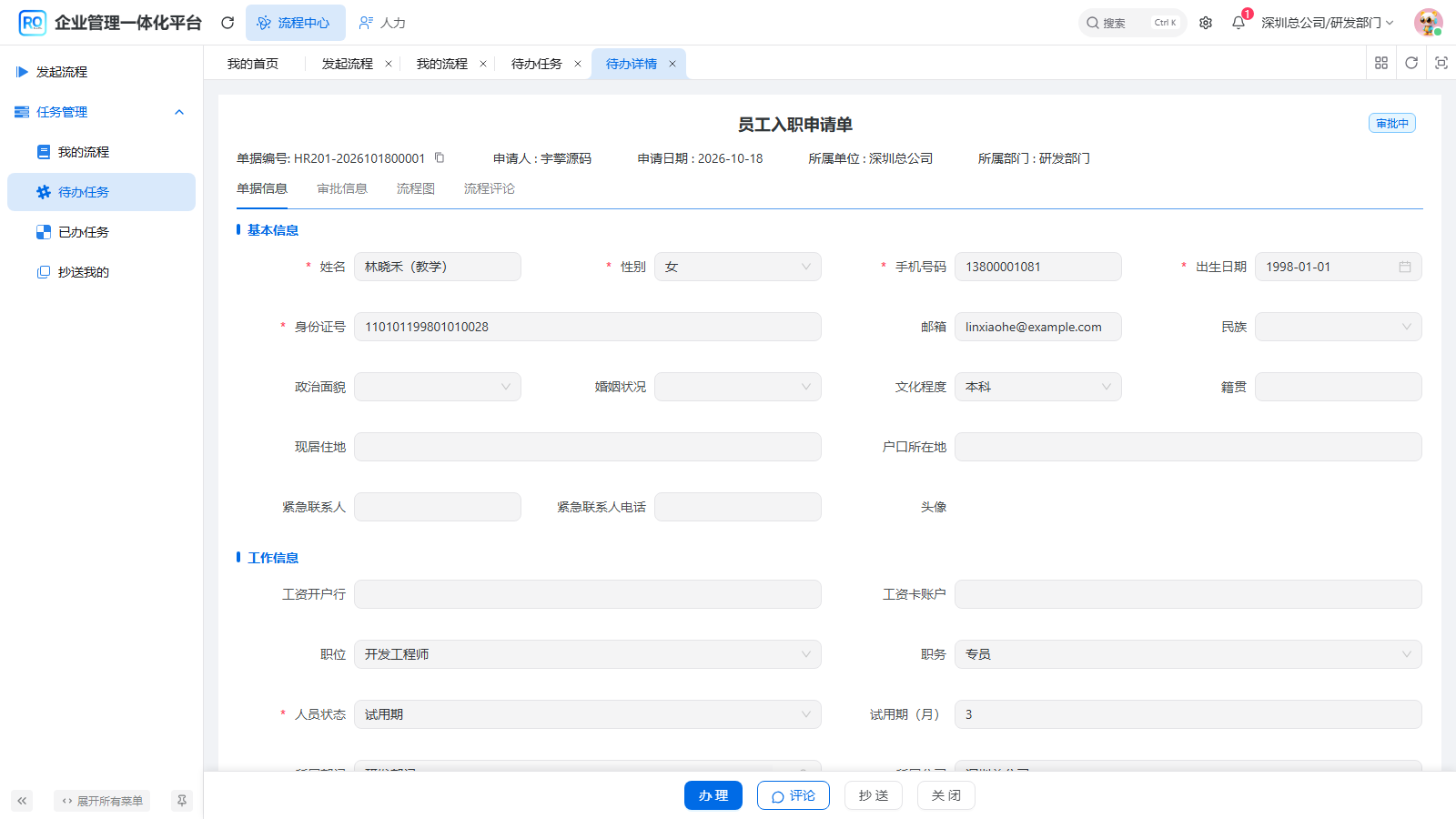Focus the search box
The height and width of the screenshot is (819, 1456).
point(1133,23)
